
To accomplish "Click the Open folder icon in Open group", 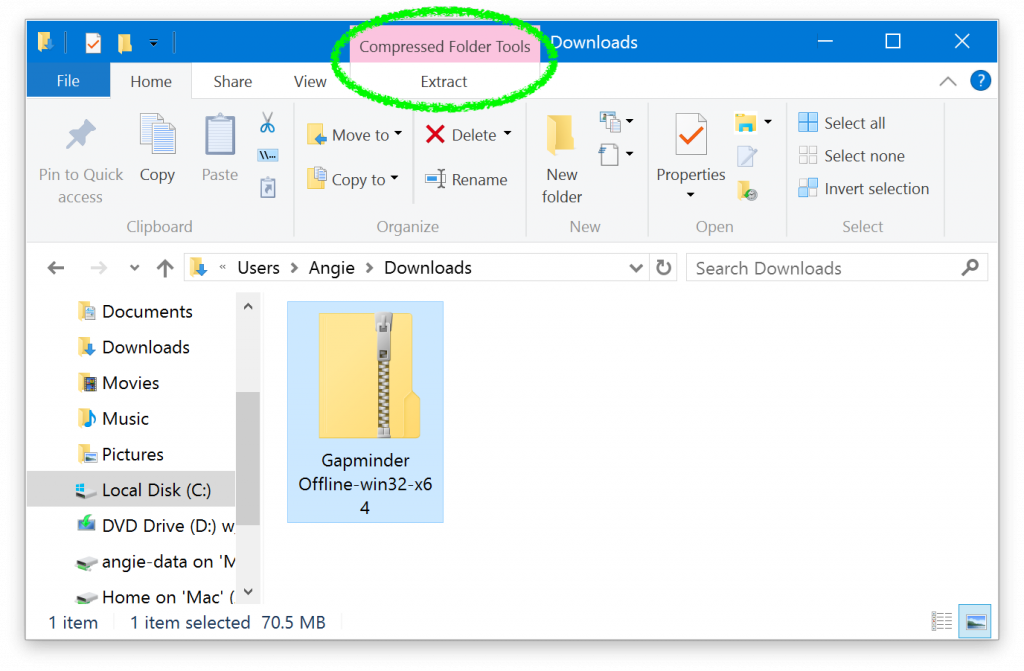I will [x=745, y=122].
